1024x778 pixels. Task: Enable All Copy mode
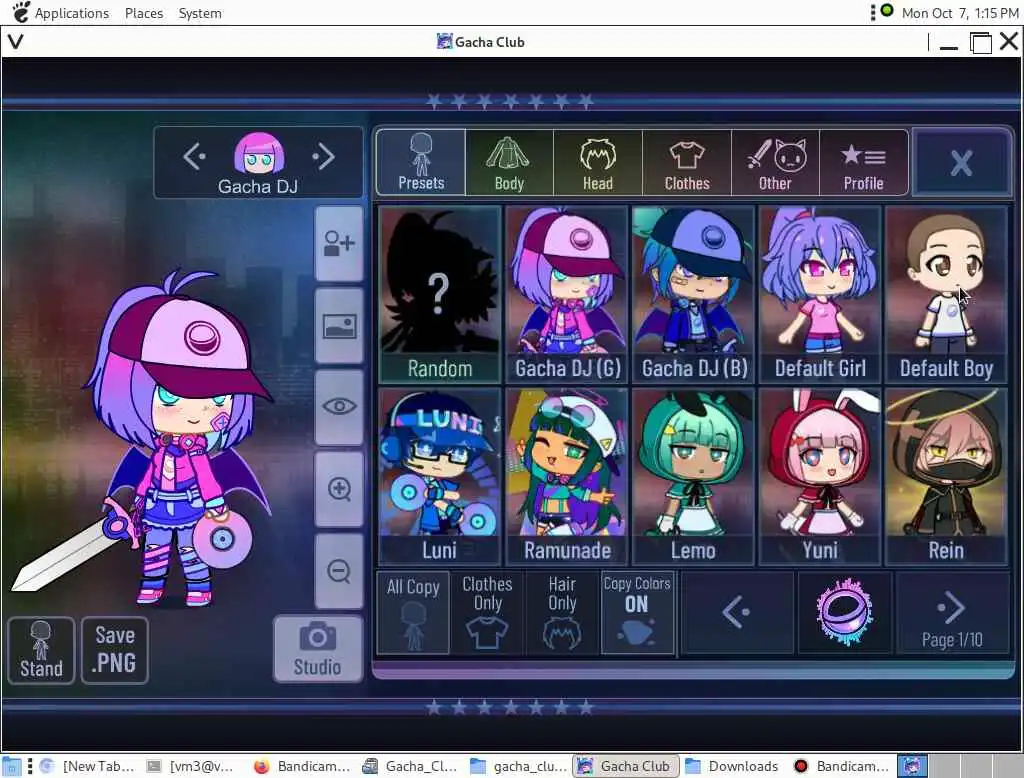click(413, 613)
